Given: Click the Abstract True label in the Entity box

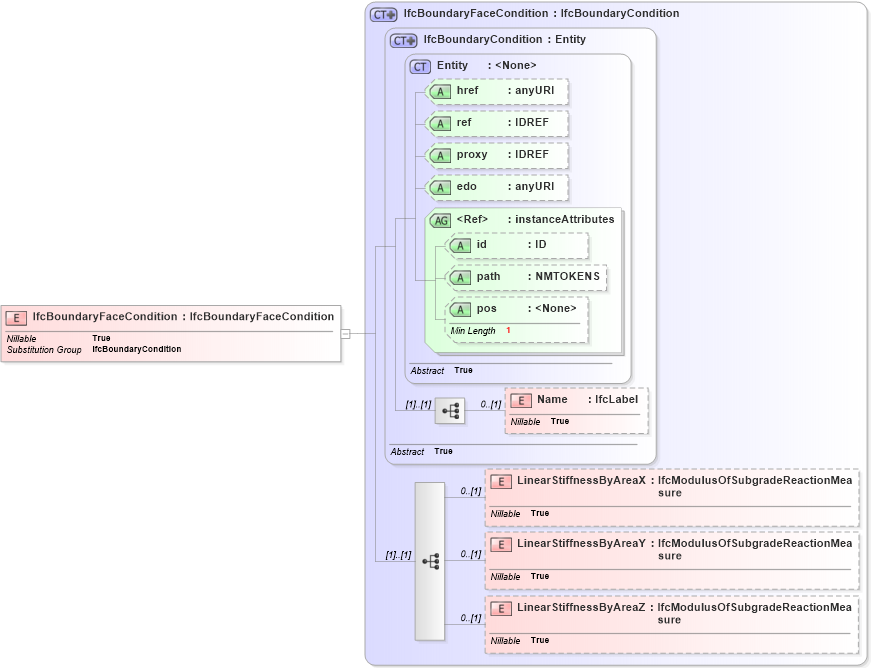Looking at the screenshot, I should (x=428, y=370).
